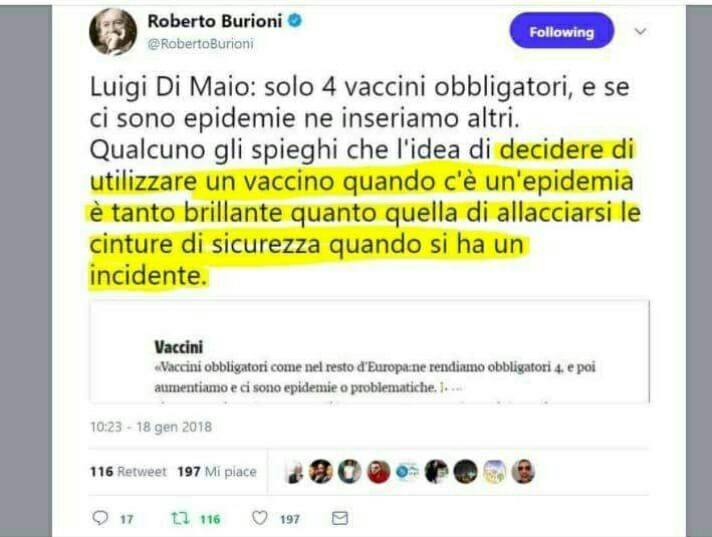Click the blue verified badge
The image size is (712, 537).
pos(295,20)
